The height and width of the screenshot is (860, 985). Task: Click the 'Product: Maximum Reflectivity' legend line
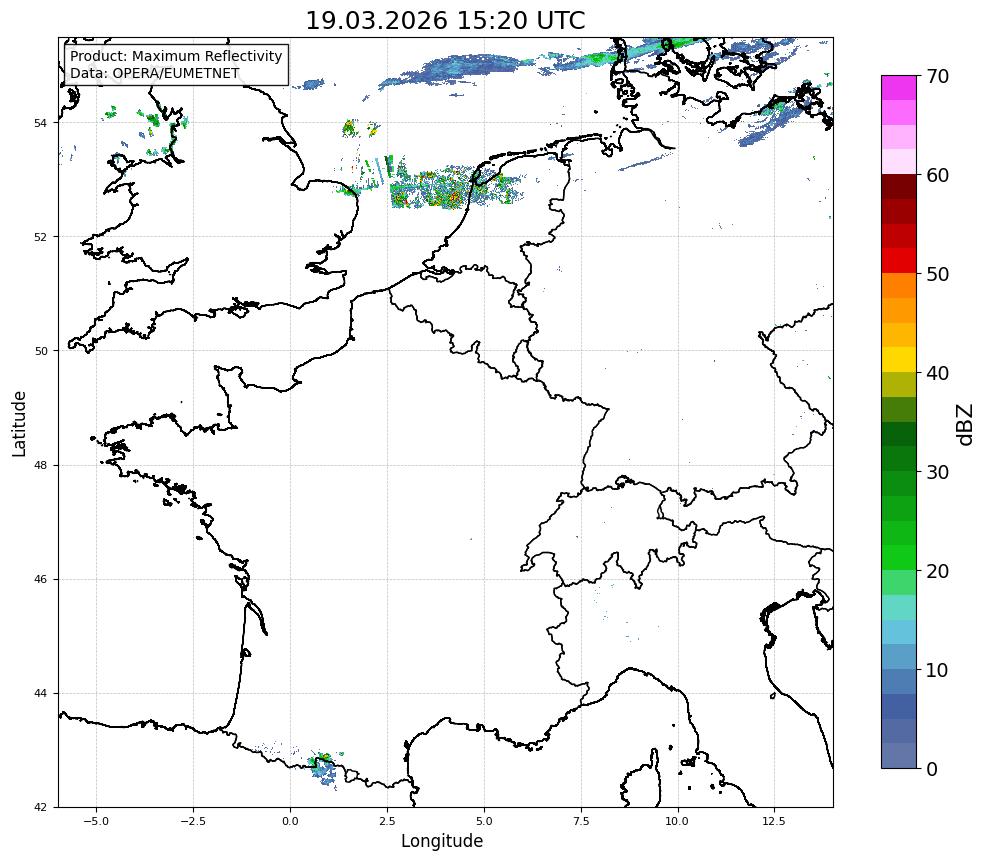pyautogui.click(x=176, y=56)
